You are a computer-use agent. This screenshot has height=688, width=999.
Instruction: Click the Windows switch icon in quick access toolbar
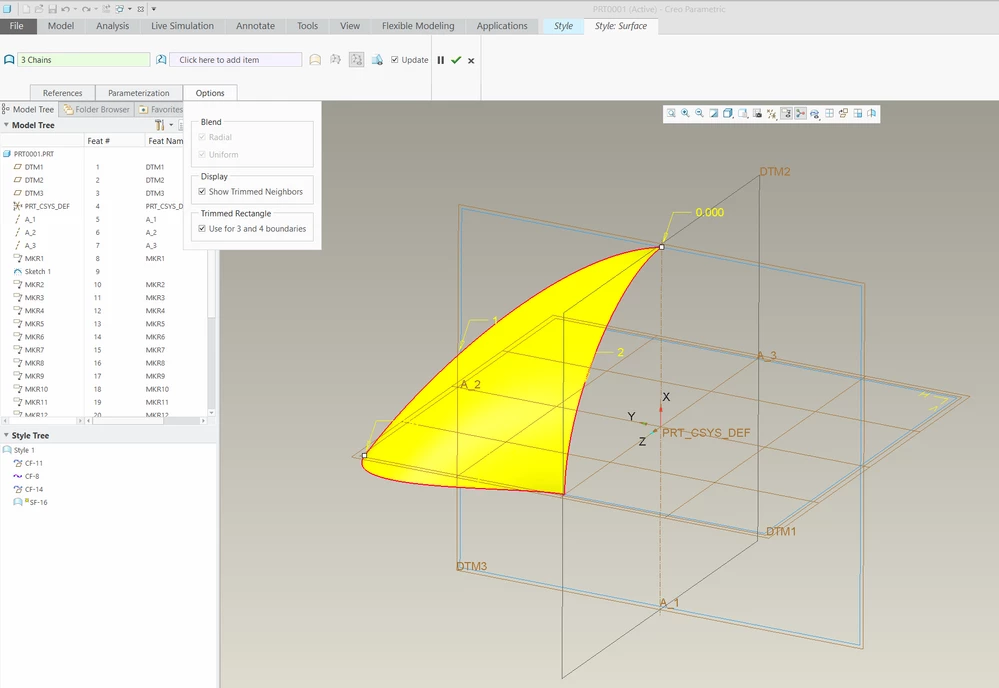pyautogui.click(x=119, y=9)
